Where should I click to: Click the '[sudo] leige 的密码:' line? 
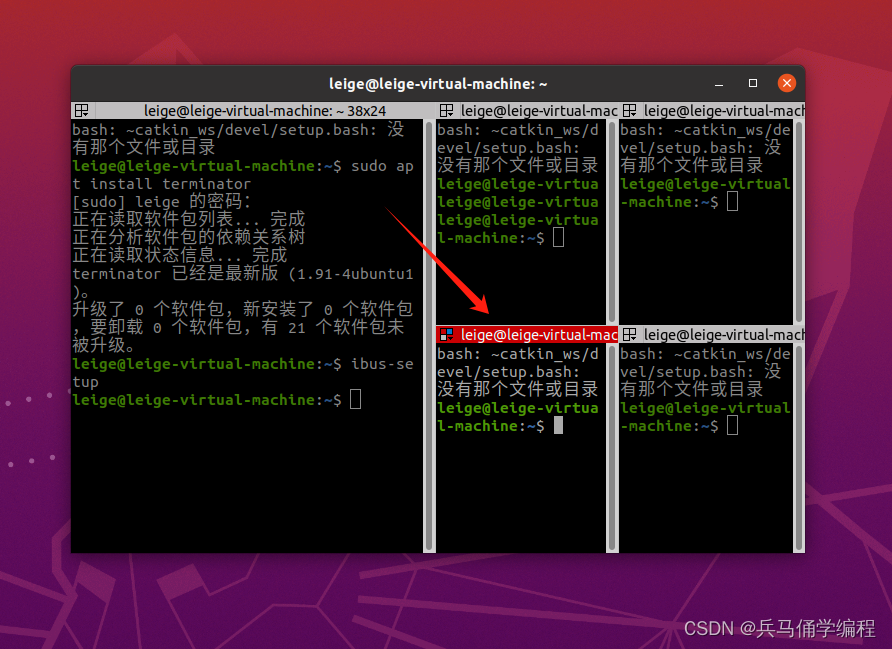point(162,202)
